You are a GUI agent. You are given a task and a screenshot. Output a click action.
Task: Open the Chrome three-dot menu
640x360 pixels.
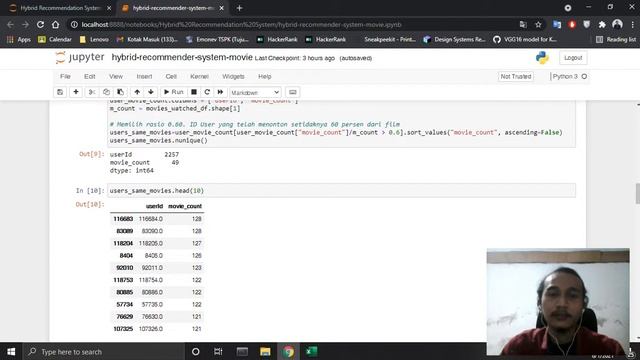(x=632, y=24)
